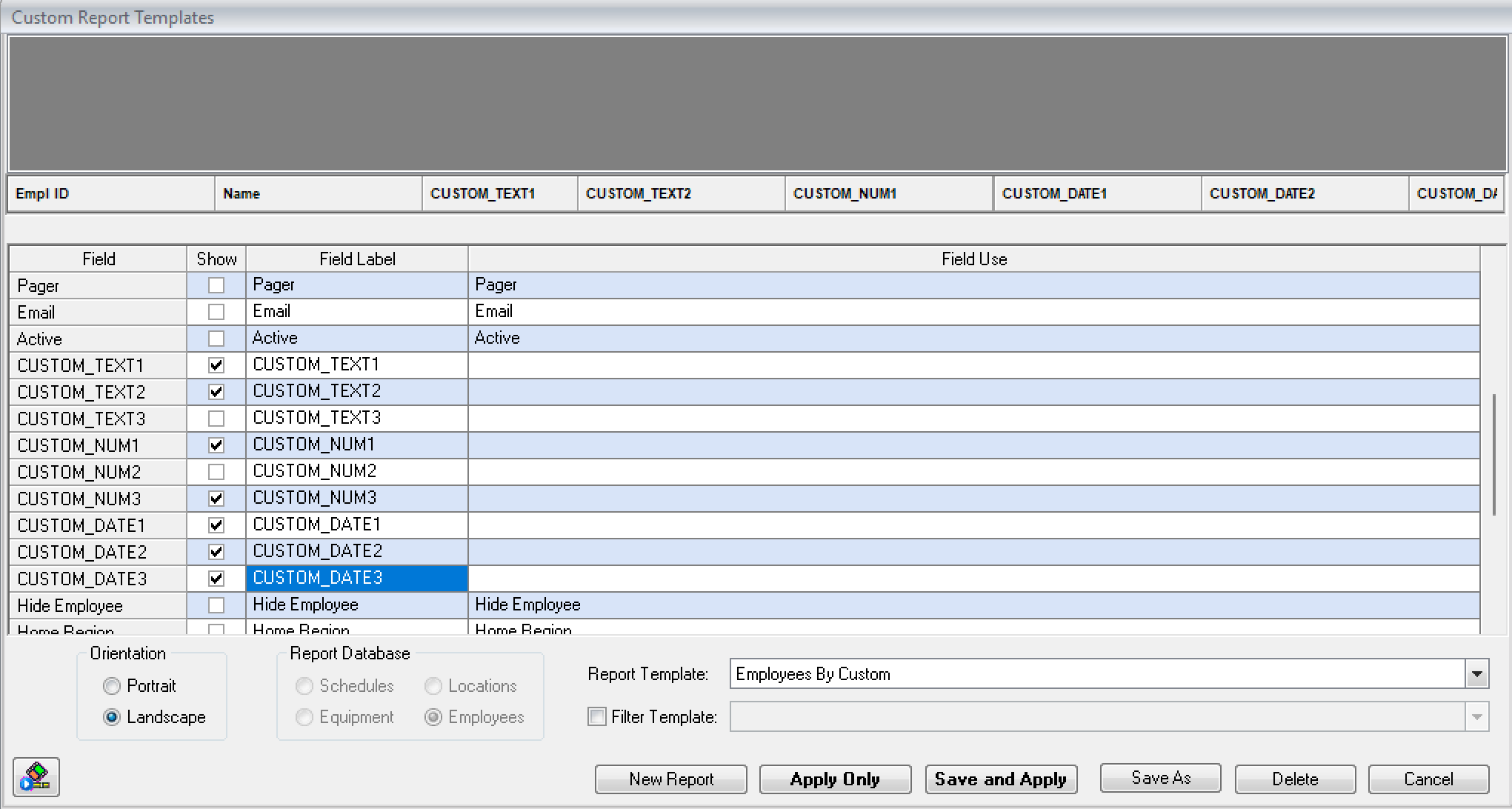
Task: Uncheck Show for CUSTOM_DATE3
Action: coord(216,579)
